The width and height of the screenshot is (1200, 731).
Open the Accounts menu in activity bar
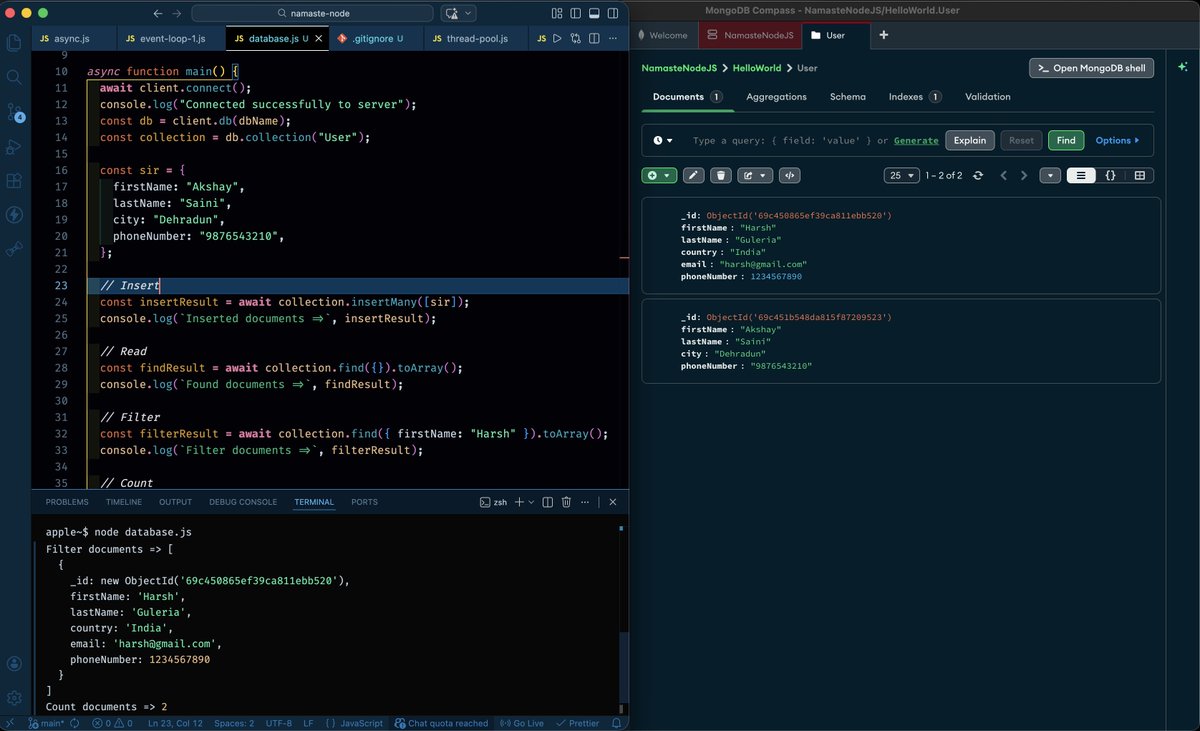(x=14, y=663)
